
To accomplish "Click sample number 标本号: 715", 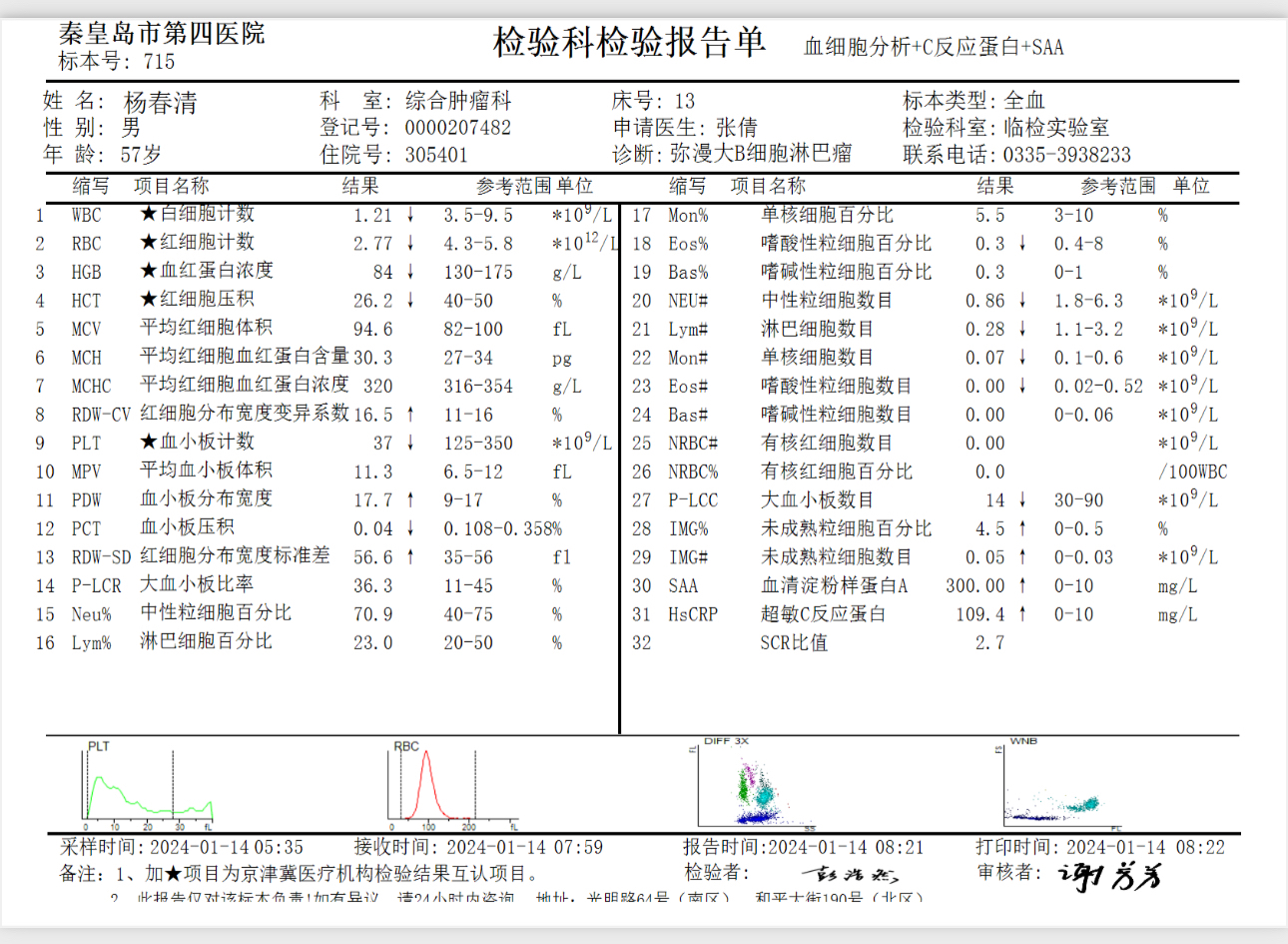I will [117, 61].
